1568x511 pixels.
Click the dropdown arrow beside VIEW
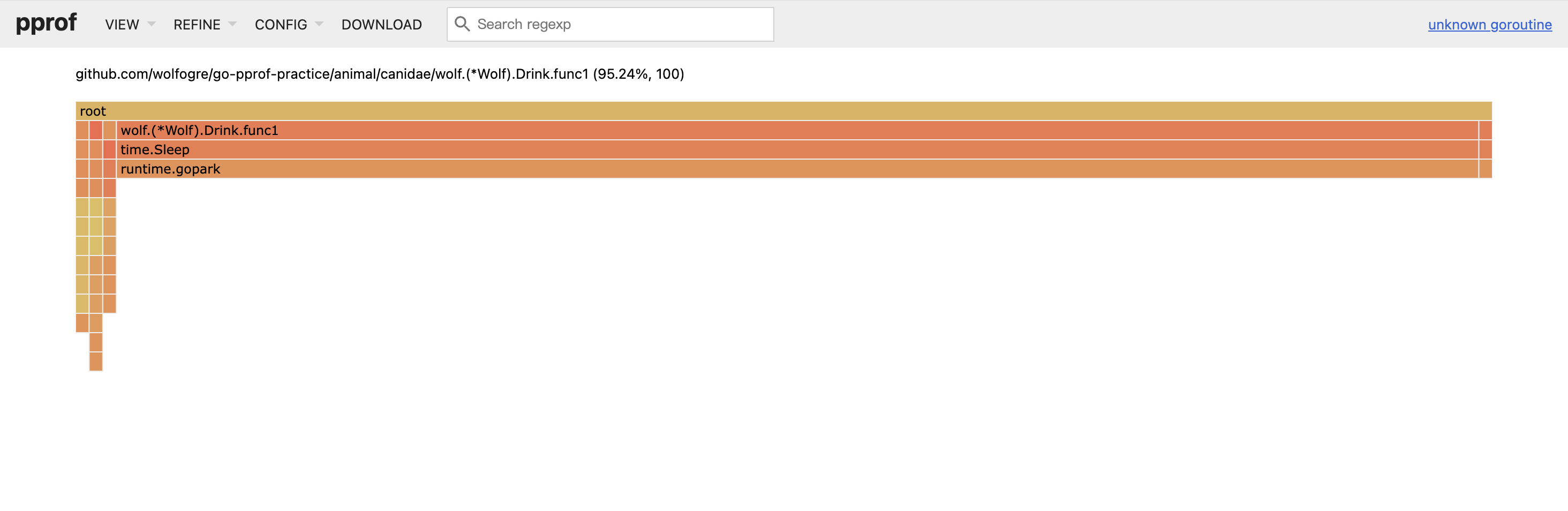pyautogui.click(x=152, y=24)
